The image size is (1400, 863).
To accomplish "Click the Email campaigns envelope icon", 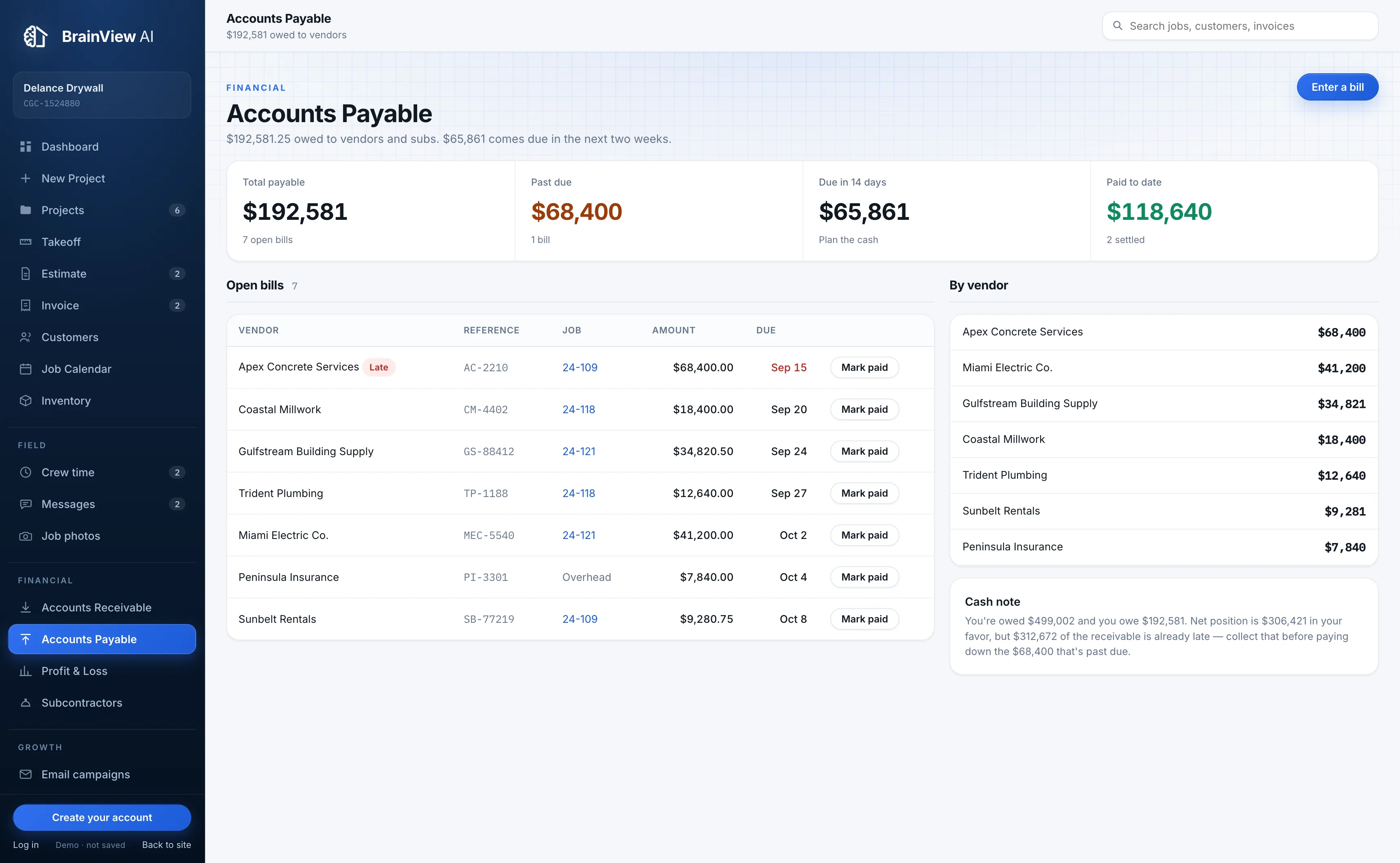I will click(x=26, y=775).
